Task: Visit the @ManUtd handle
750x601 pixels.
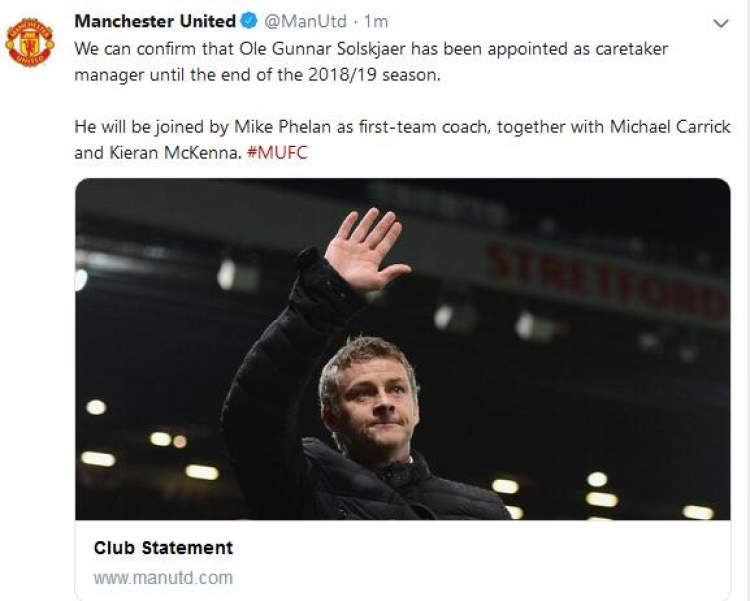Action: coord(306,21)
